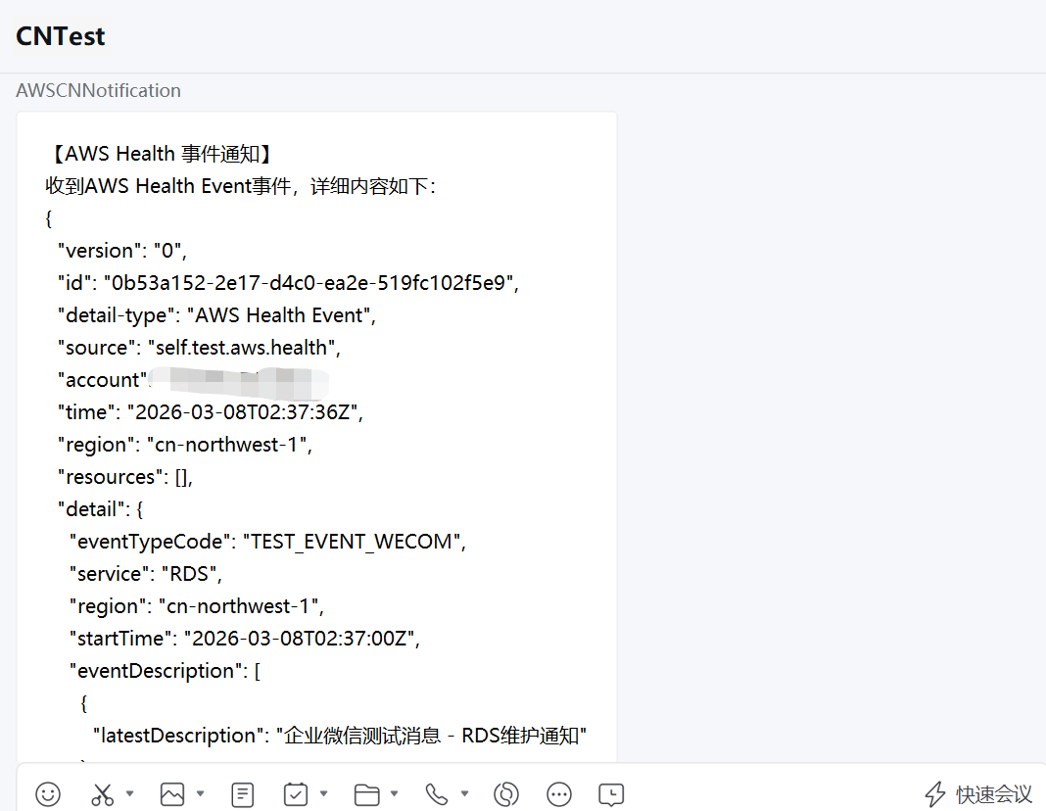Click the "service": "RDS" line
This screenshot has height=811, width=1046.
145,574
